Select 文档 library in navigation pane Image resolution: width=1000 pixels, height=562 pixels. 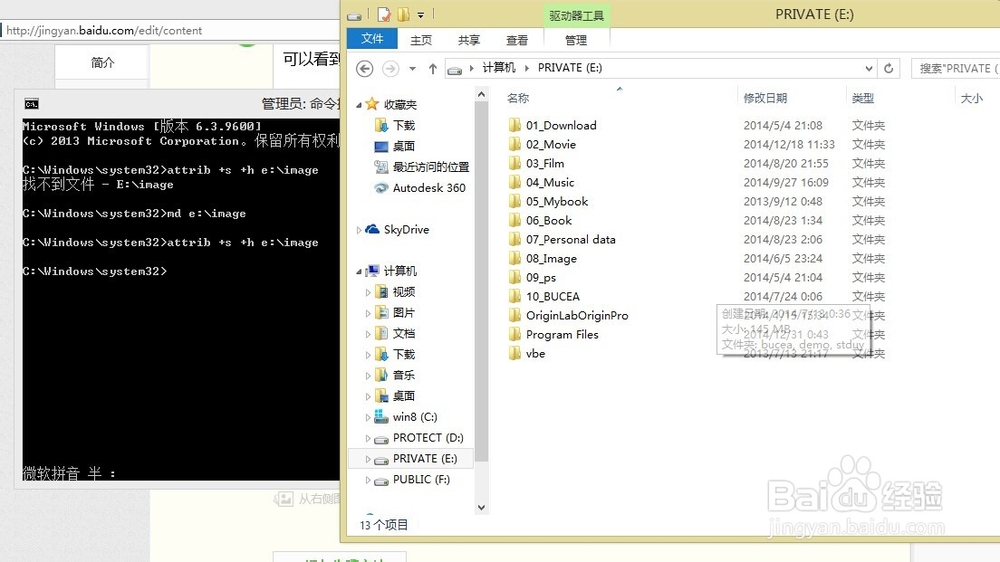404,333
